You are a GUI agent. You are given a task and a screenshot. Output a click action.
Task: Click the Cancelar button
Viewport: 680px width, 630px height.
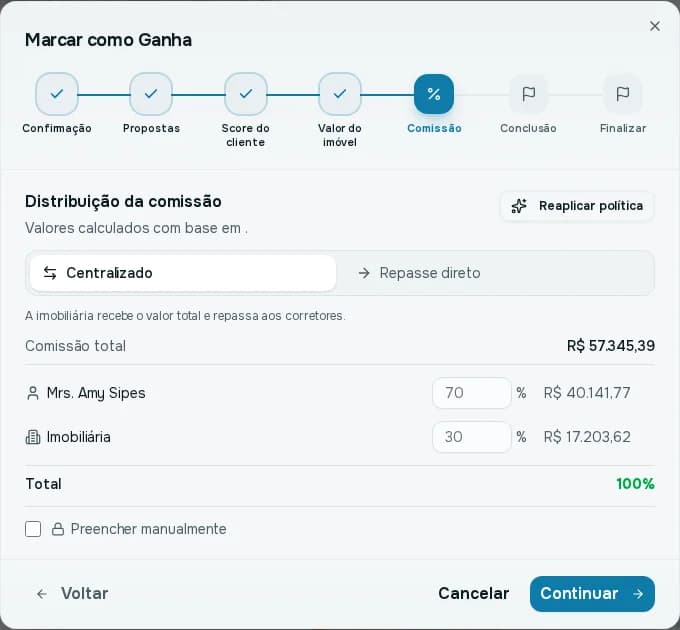(474, 594)
